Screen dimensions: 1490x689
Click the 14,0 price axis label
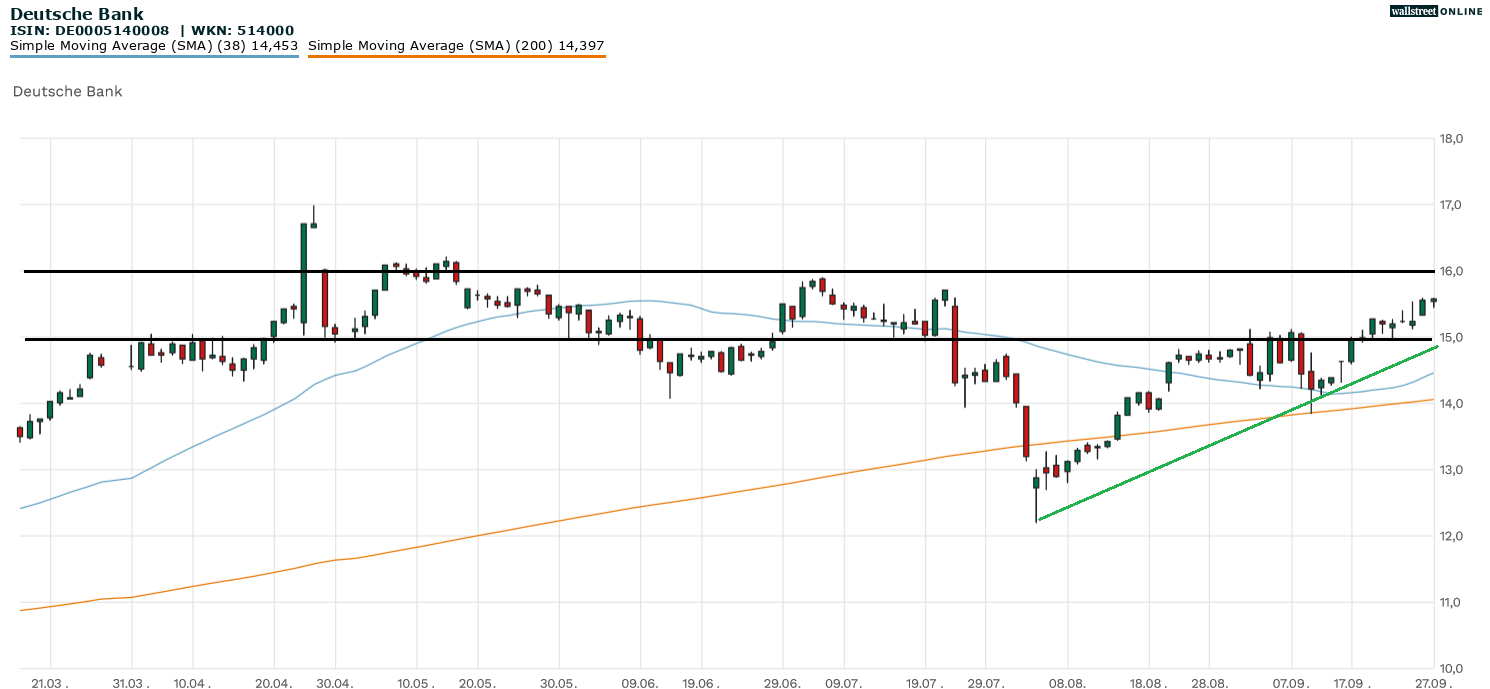[1451, 403]
